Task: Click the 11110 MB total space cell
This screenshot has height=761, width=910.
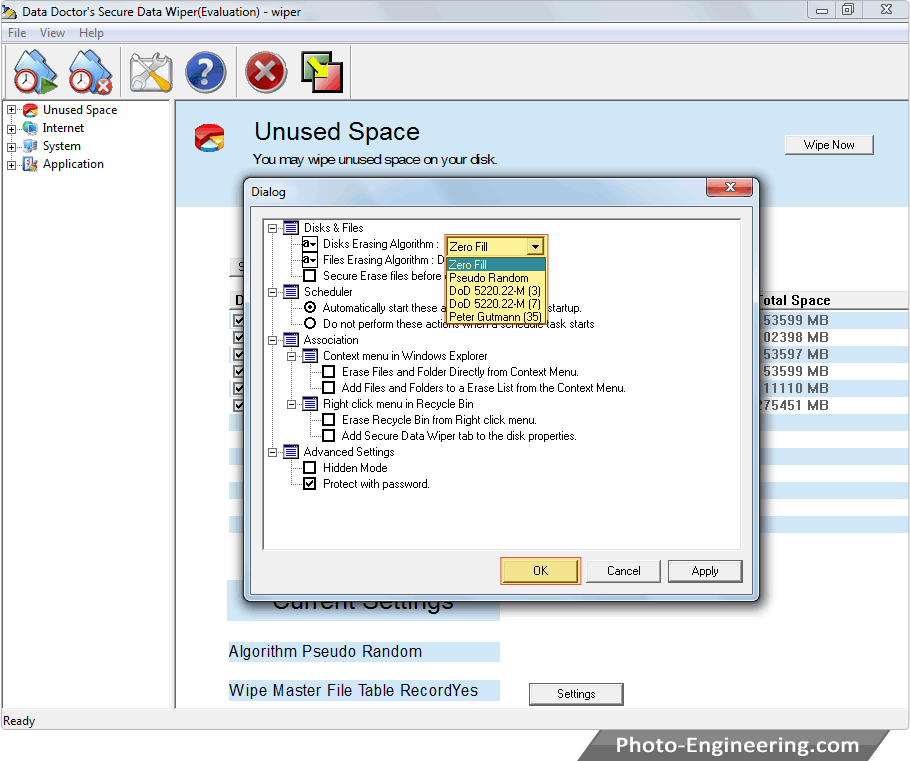Action: pyautogui.click(x=795, y=388)
